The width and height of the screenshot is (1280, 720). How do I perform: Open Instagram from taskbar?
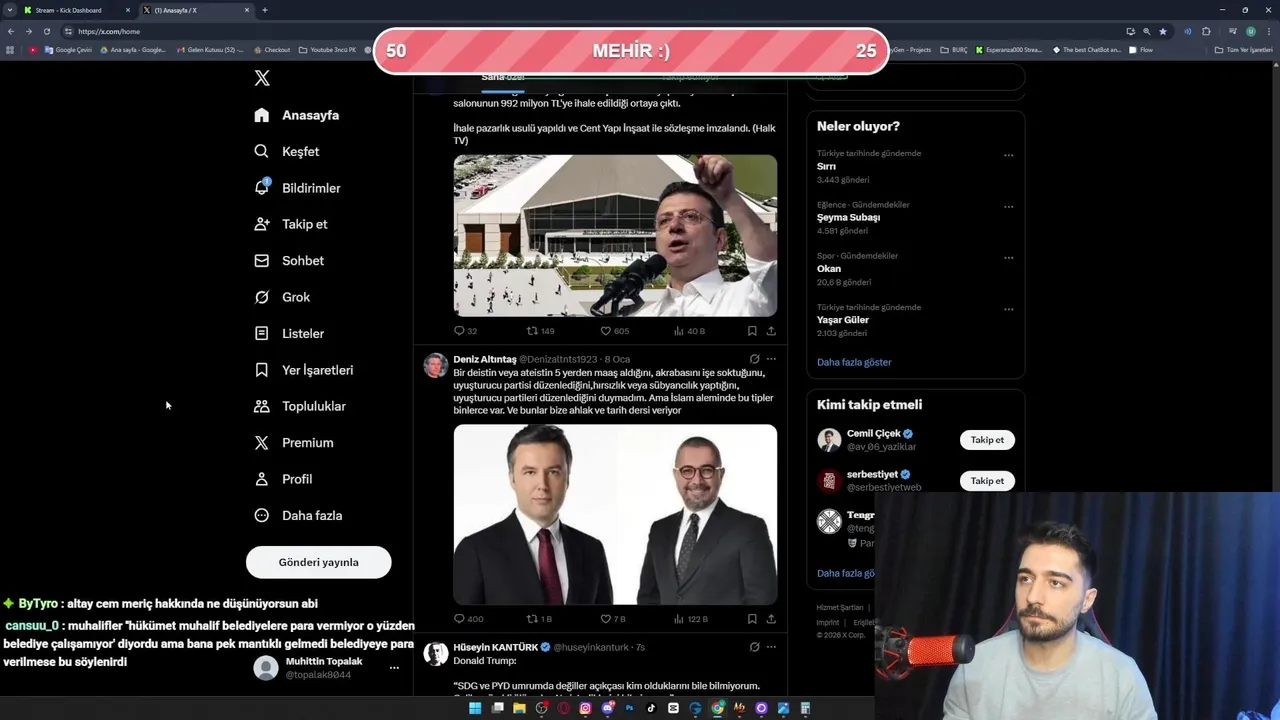[585, 708]
